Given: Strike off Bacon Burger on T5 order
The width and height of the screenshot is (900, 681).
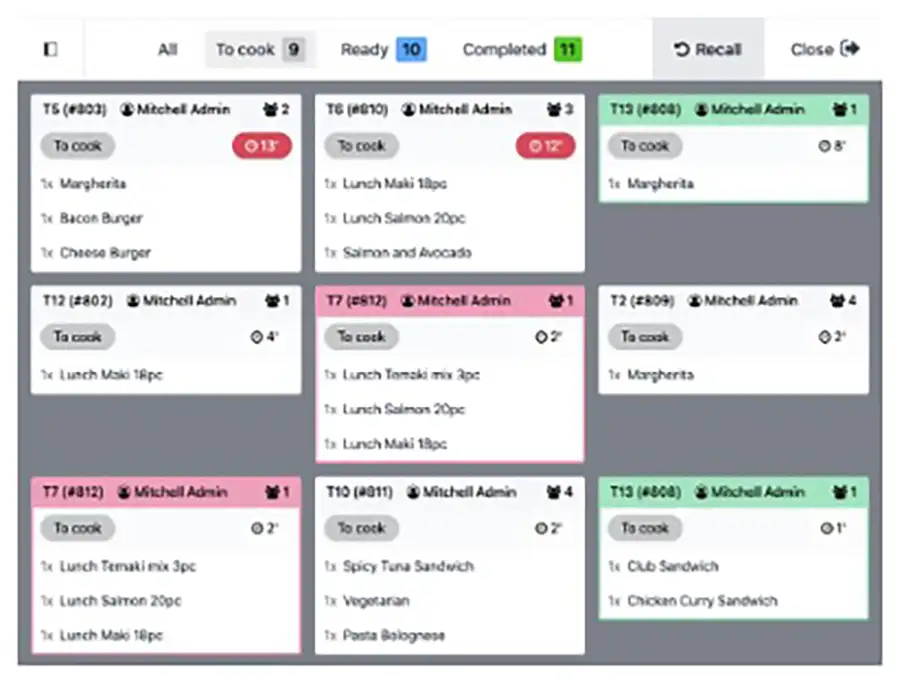Looking at the screenshot, I should click(101, 218).
